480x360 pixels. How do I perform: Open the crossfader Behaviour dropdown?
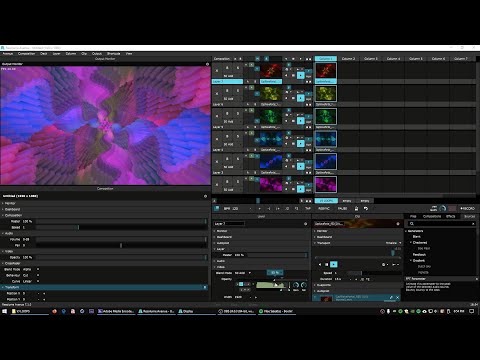(x=31, y=275)
